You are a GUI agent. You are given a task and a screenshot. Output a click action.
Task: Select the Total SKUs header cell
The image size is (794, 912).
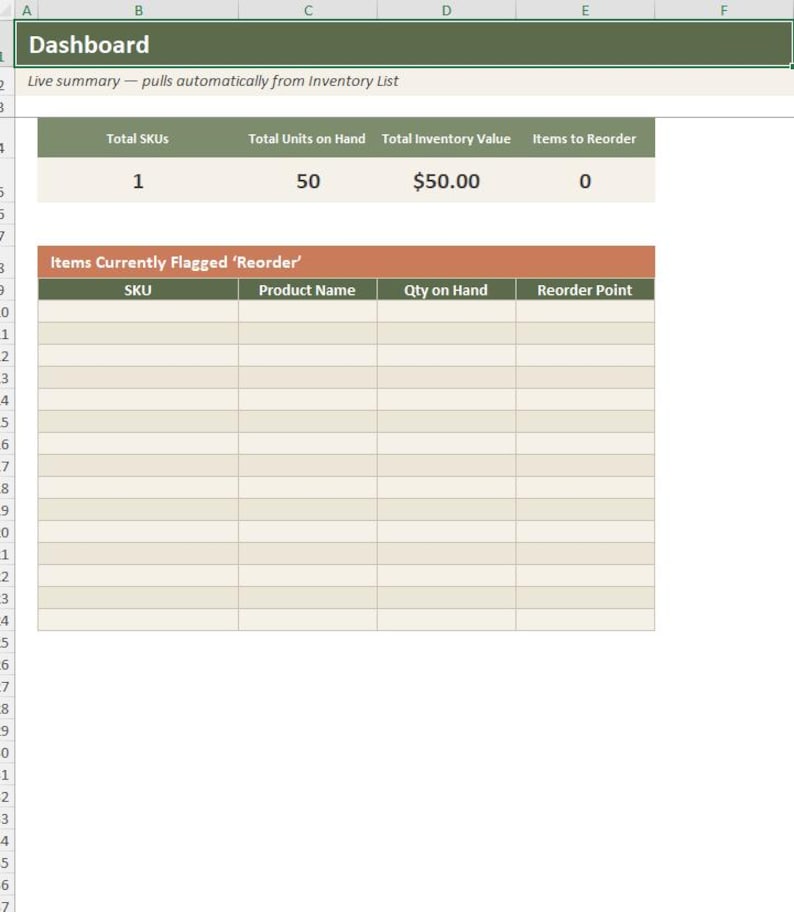[x=138, y=138]
